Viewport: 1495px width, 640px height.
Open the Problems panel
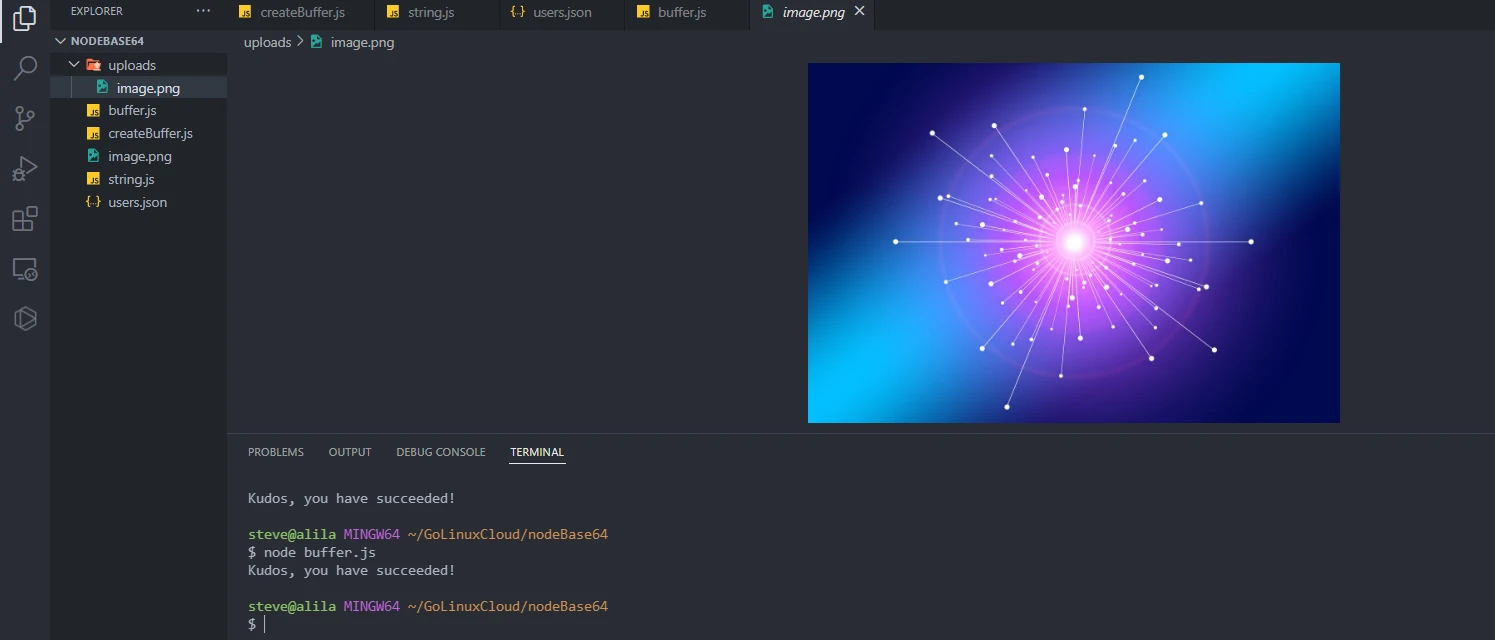pos(275,452)
